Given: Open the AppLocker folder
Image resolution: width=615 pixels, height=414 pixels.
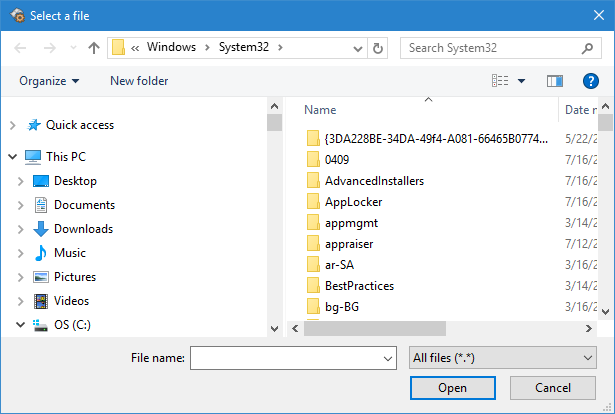Looking at the screenshot, I should pos(353,202).
